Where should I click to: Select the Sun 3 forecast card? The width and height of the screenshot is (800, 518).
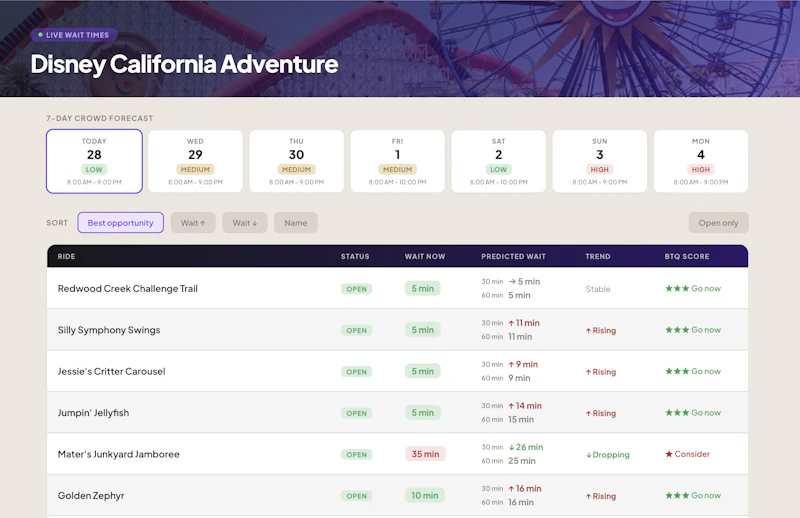(x=599, y=161)
